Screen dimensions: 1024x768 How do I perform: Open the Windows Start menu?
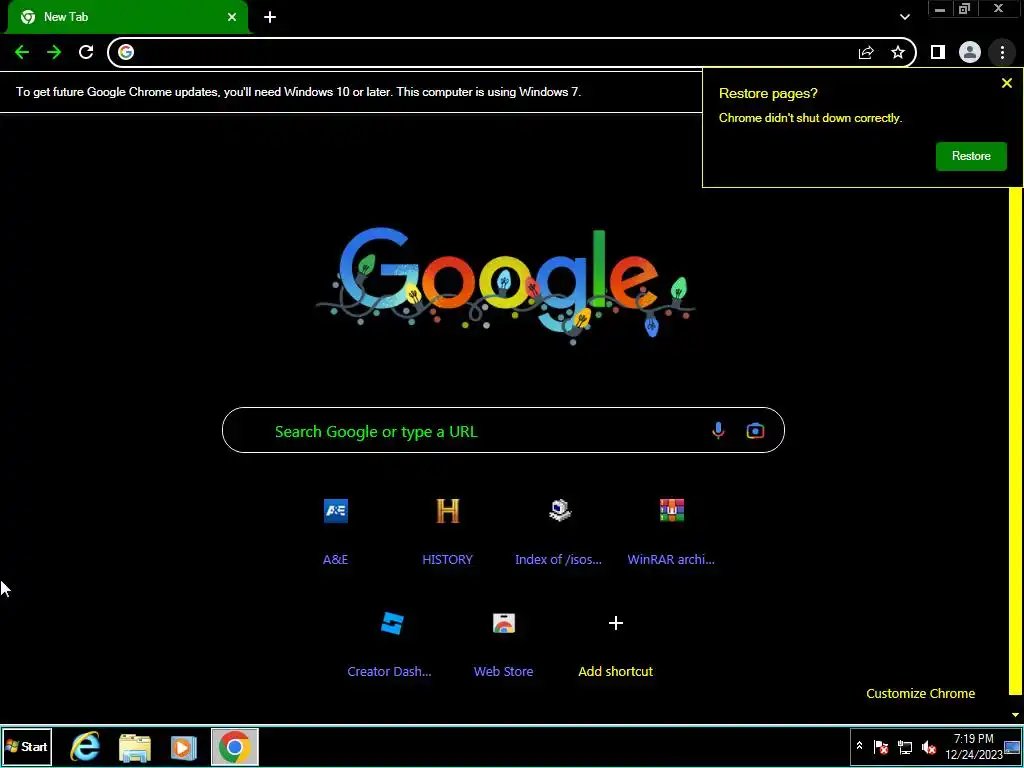pyautogui.click(x=27, y=746)
